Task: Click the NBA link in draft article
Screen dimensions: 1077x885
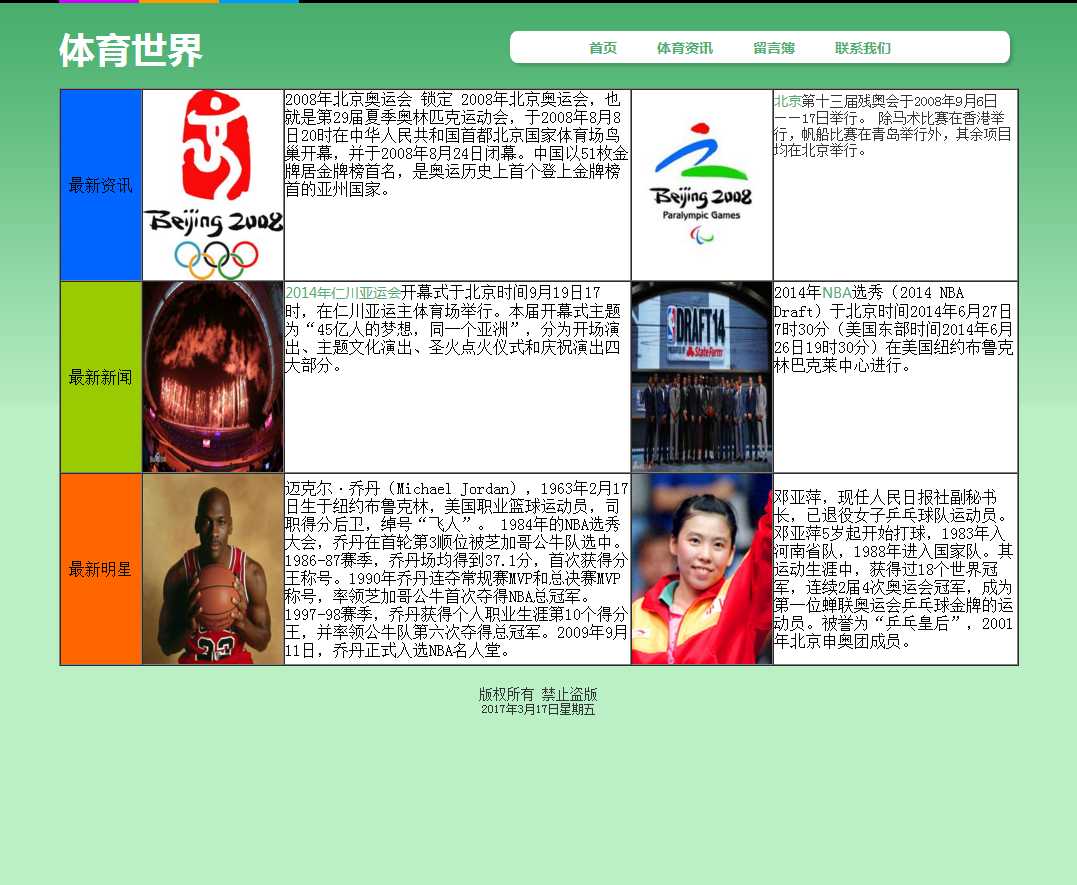Action: tap(837, 293)
